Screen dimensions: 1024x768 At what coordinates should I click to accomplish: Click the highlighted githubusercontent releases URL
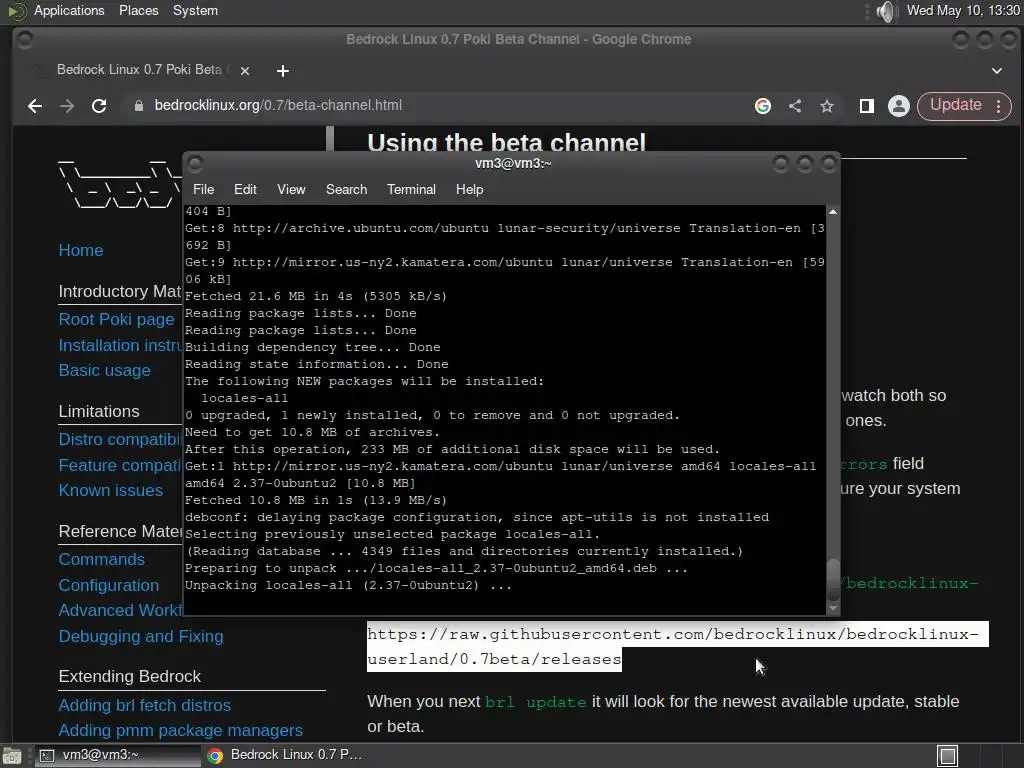[677, 647]
